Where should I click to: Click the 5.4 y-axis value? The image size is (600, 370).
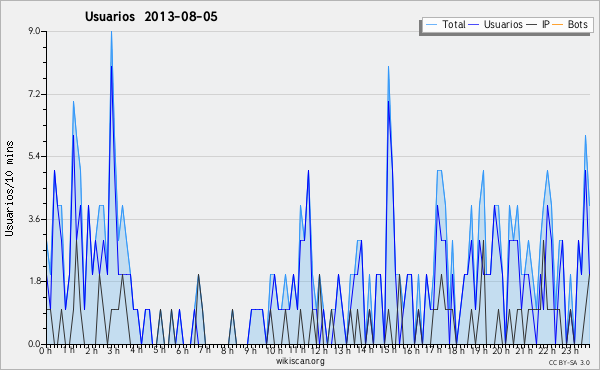35,156
